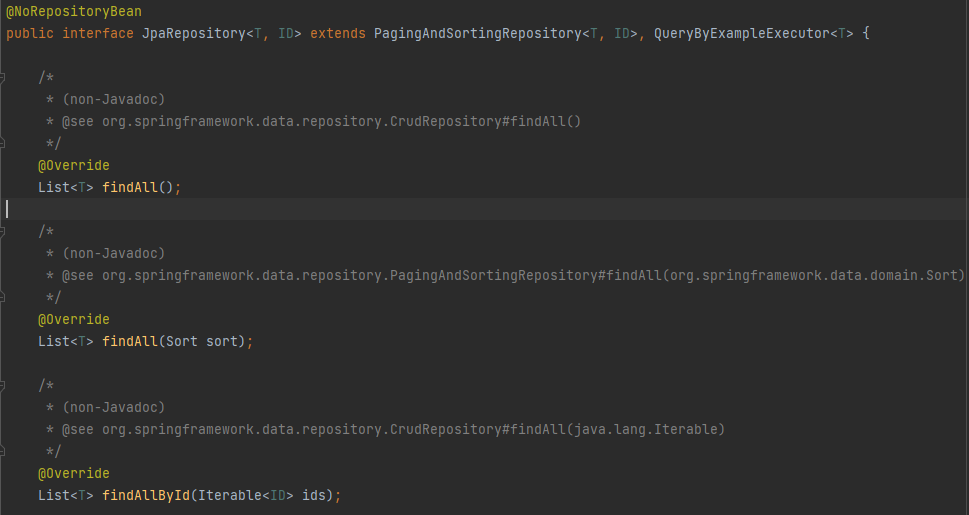Screen dimensions: 969x515
Task: Click the 'extends' keyword
Action: [x=337, y=33]
